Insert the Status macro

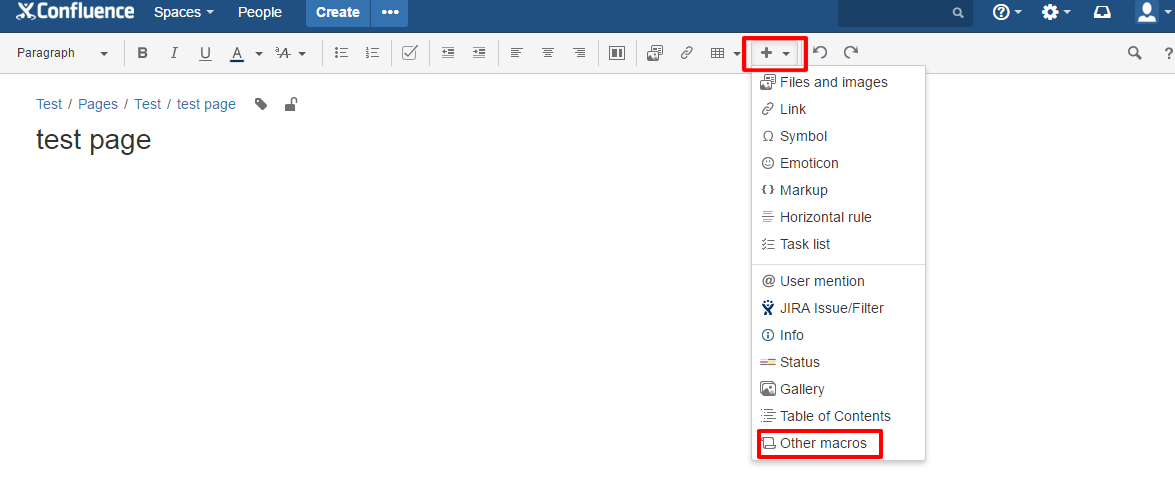pyautogui.click(x=839, y=362)
